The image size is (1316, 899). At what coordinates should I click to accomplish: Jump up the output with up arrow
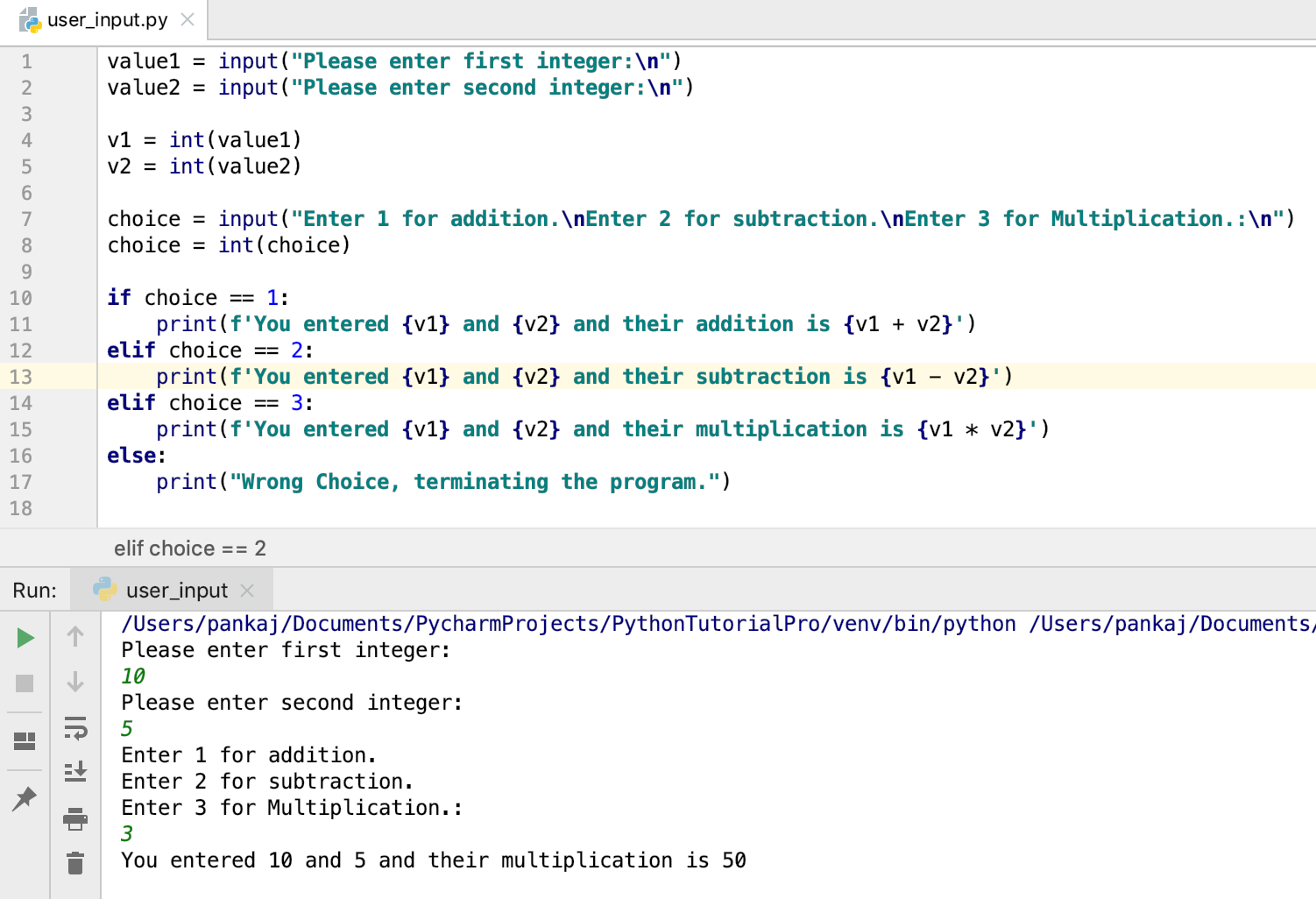(x=75, y=637)
